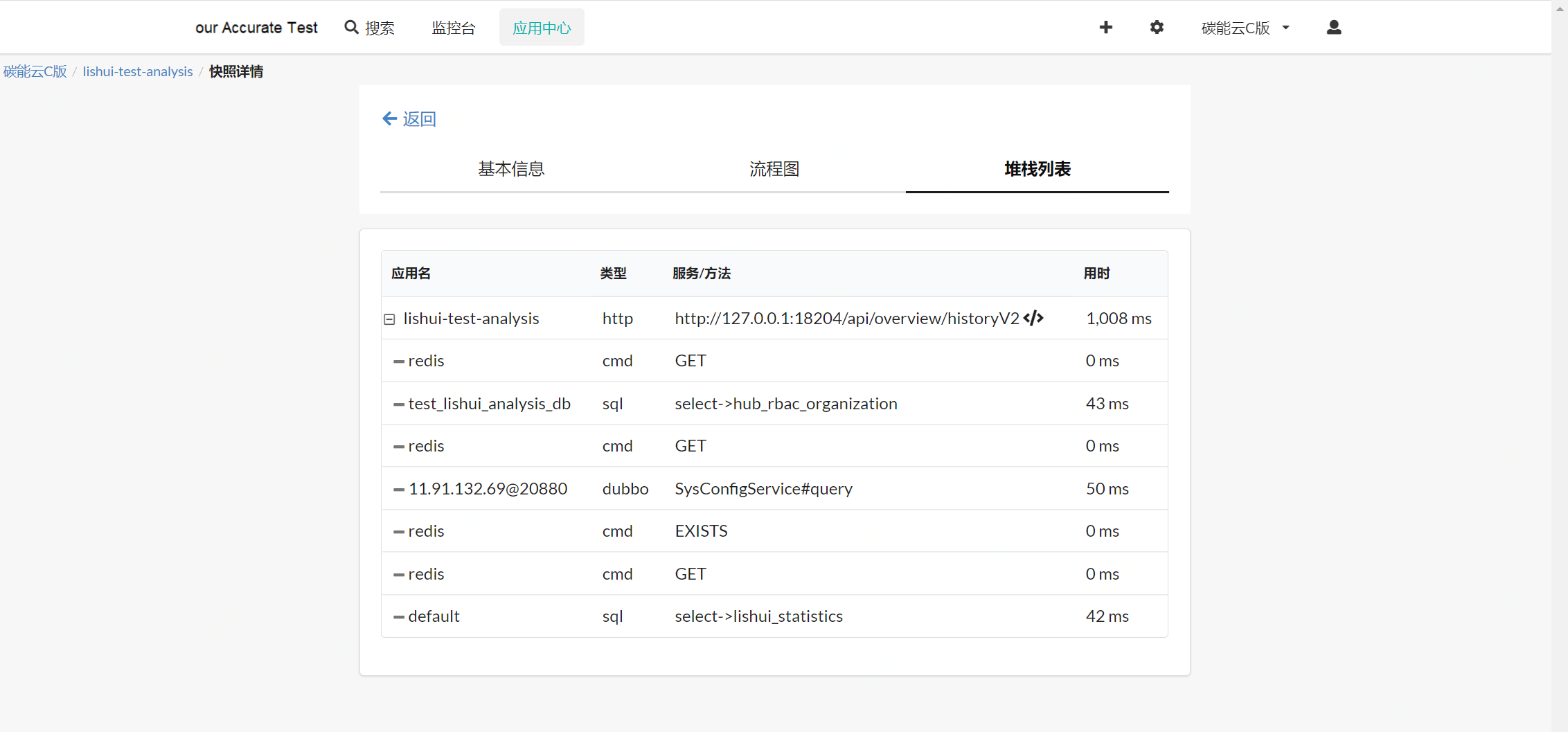This screenshot has height=732, width=1568.
Task: Open 碳能云C版 breadcrumb link
Action: point(35,71)
